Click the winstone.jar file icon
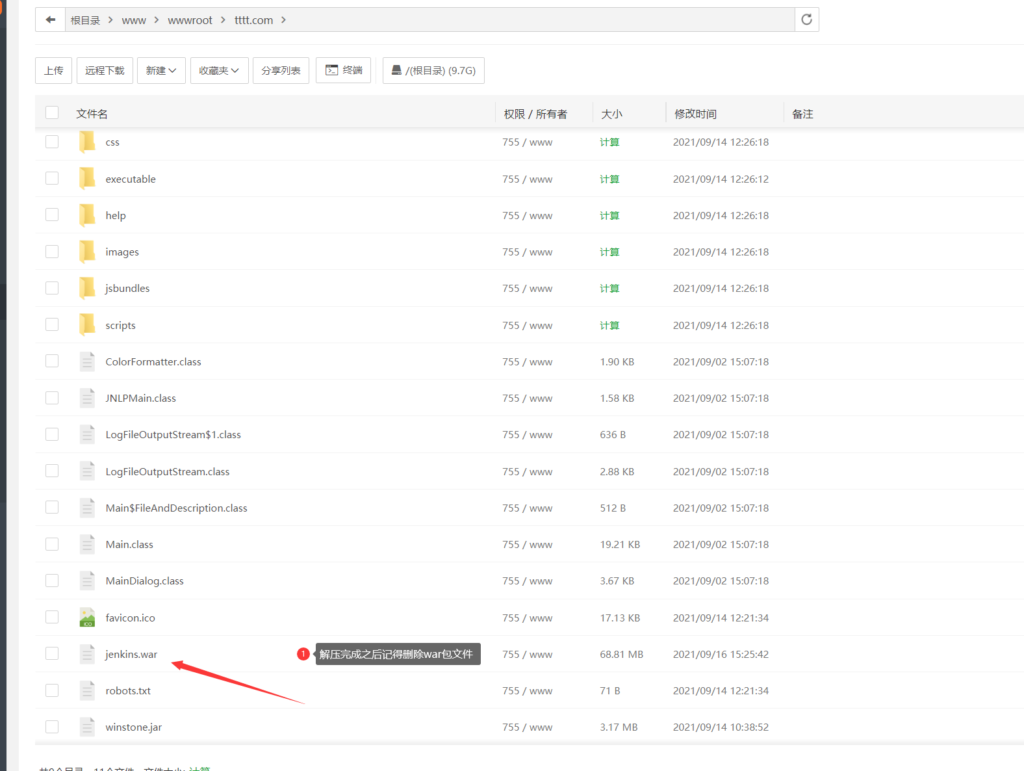Viewport: 1024px width, 771px height. 87,727
